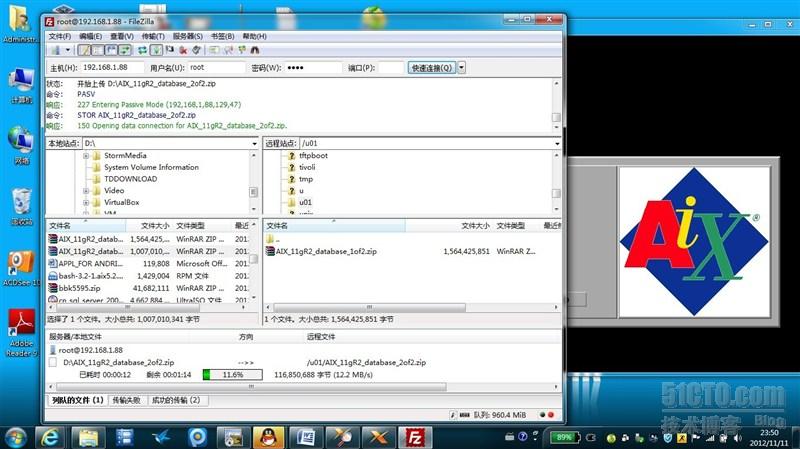
Task: Click the 端口 port input field
Action: [x=391, y=67]
